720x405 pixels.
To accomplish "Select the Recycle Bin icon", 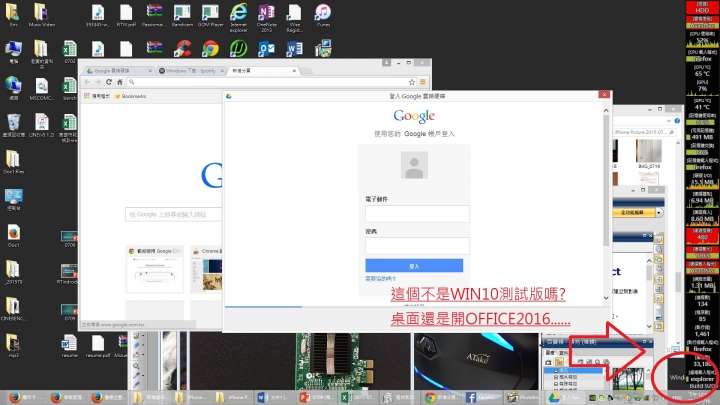I will point(13,126).
